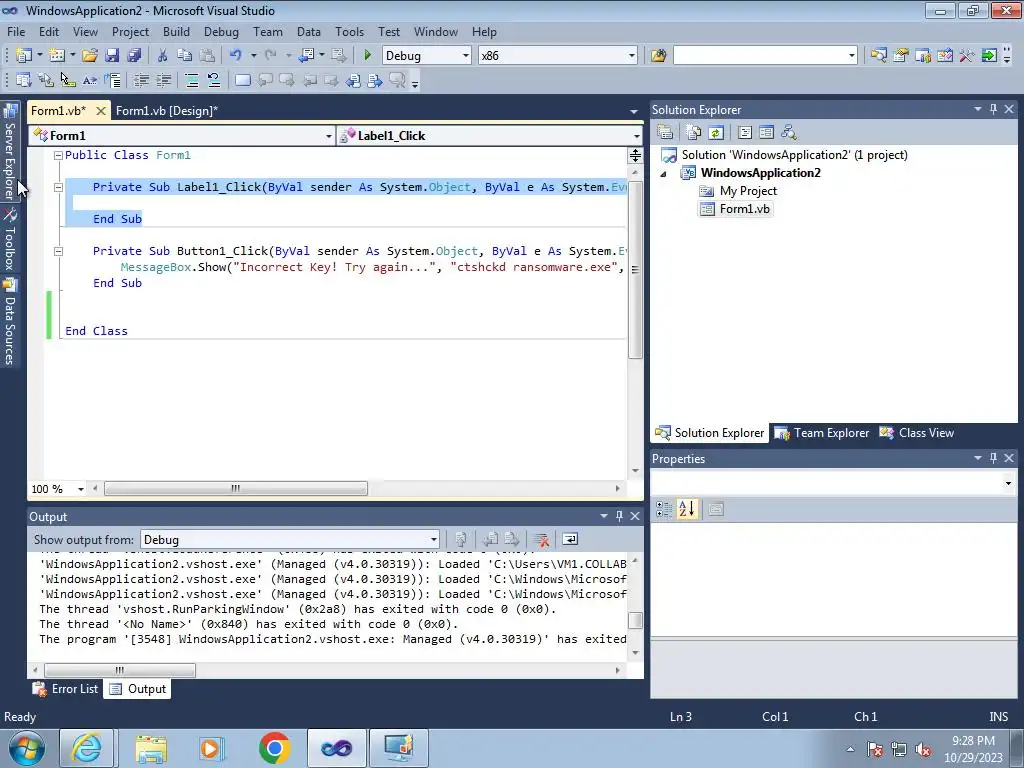Open the Tools menu
The width and height of the screenshot is (1024, 768).
[349, 31]
